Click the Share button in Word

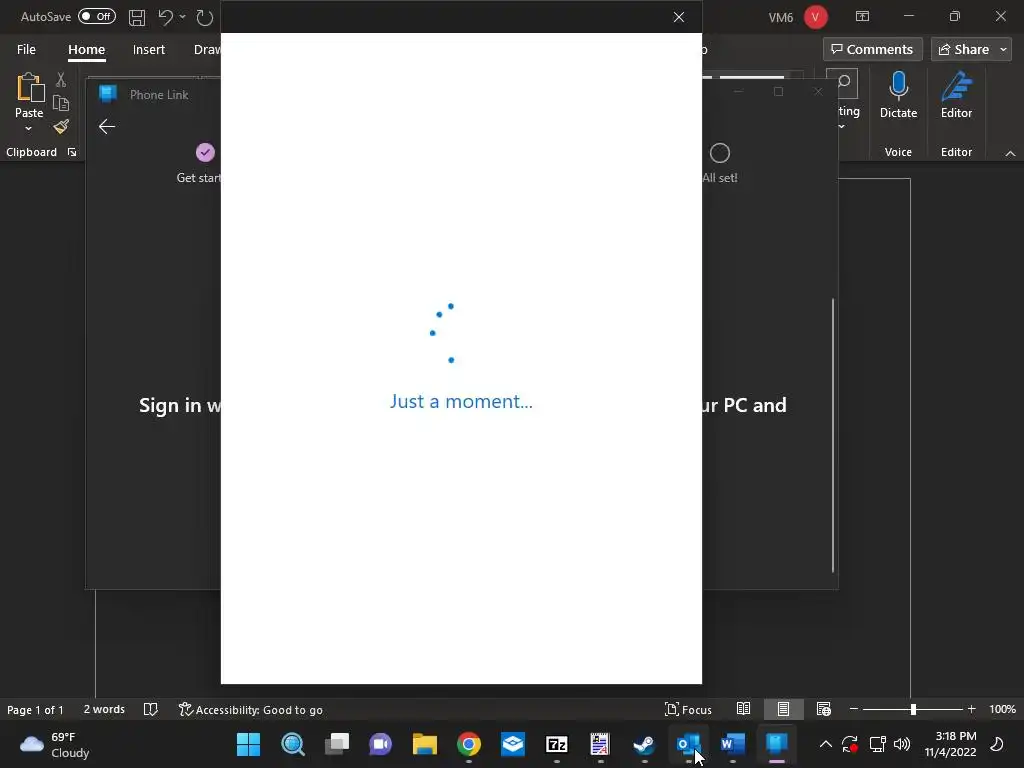click(x=964, y=50)
